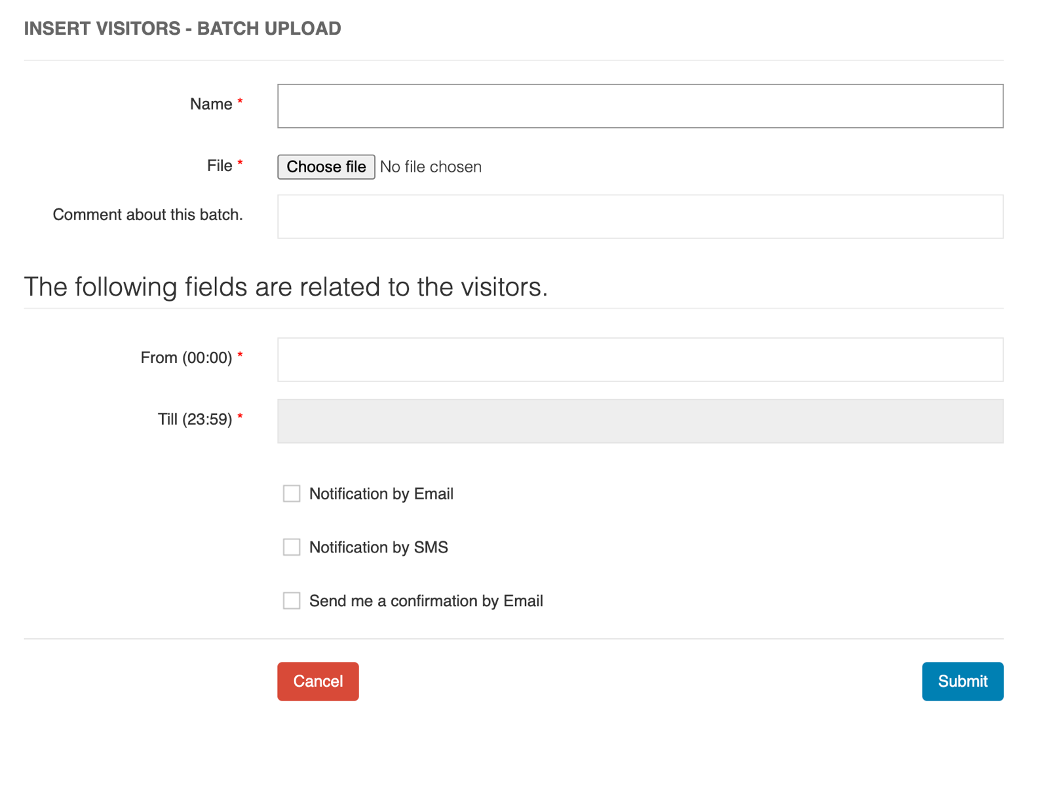Click the 'Comment about this batch.' label
The image size is (1038, 792).
point(148,215)
